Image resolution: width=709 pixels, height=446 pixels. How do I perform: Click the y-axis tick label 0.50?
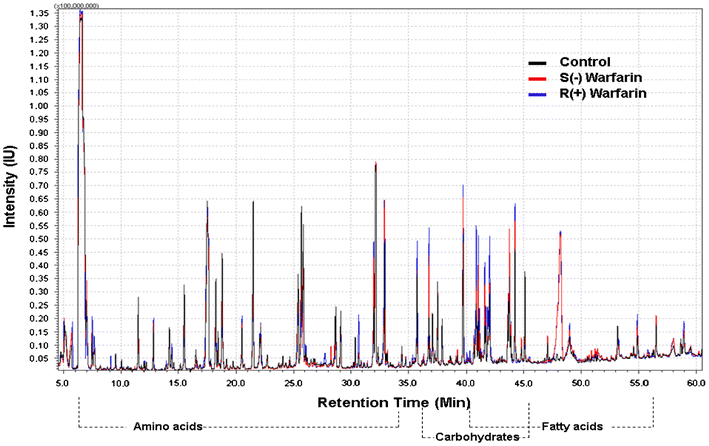click(39, 239)
